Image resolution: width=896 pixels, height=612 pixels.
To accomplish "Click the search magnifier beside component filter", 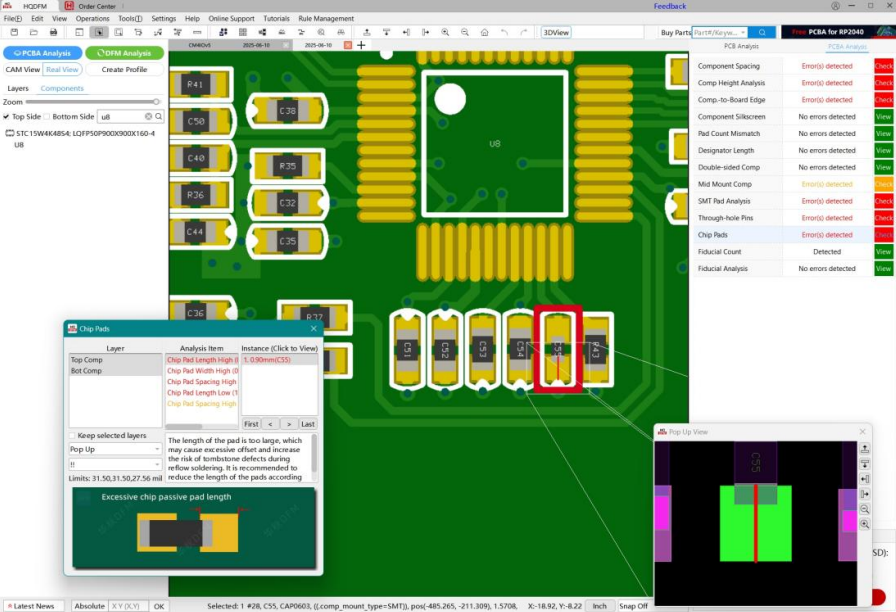I will coord(158,117).
